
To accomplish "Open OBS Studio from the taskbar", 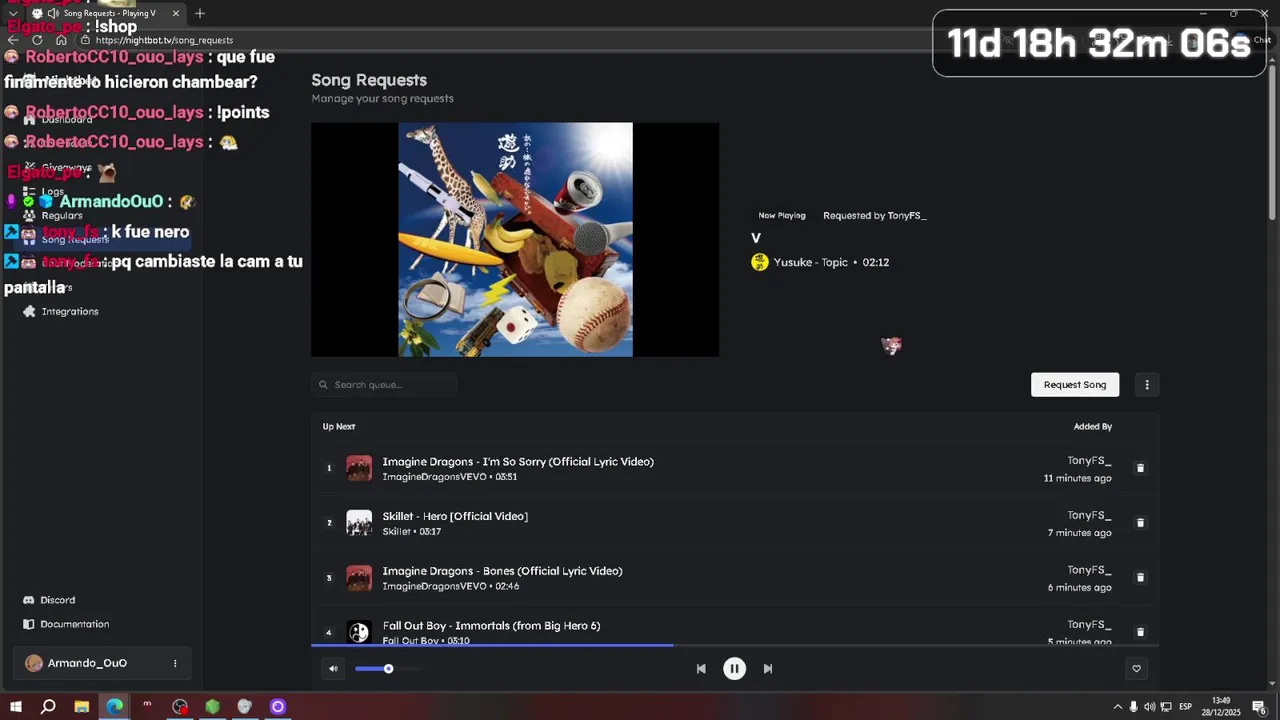I will 180,707.
